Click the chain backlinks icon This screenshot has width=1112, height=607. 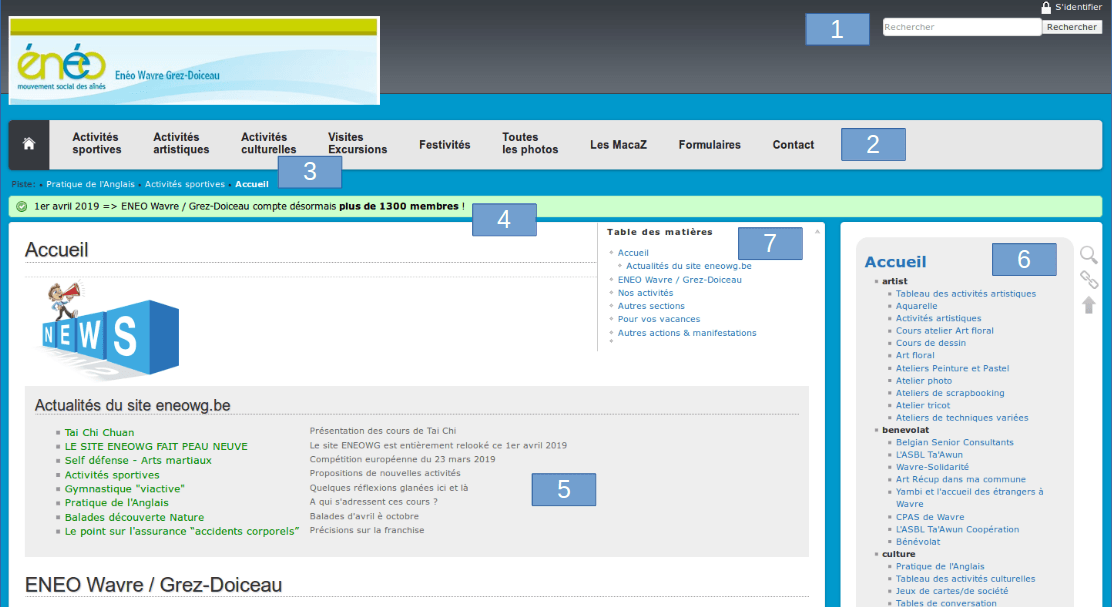coord(1089,279)
